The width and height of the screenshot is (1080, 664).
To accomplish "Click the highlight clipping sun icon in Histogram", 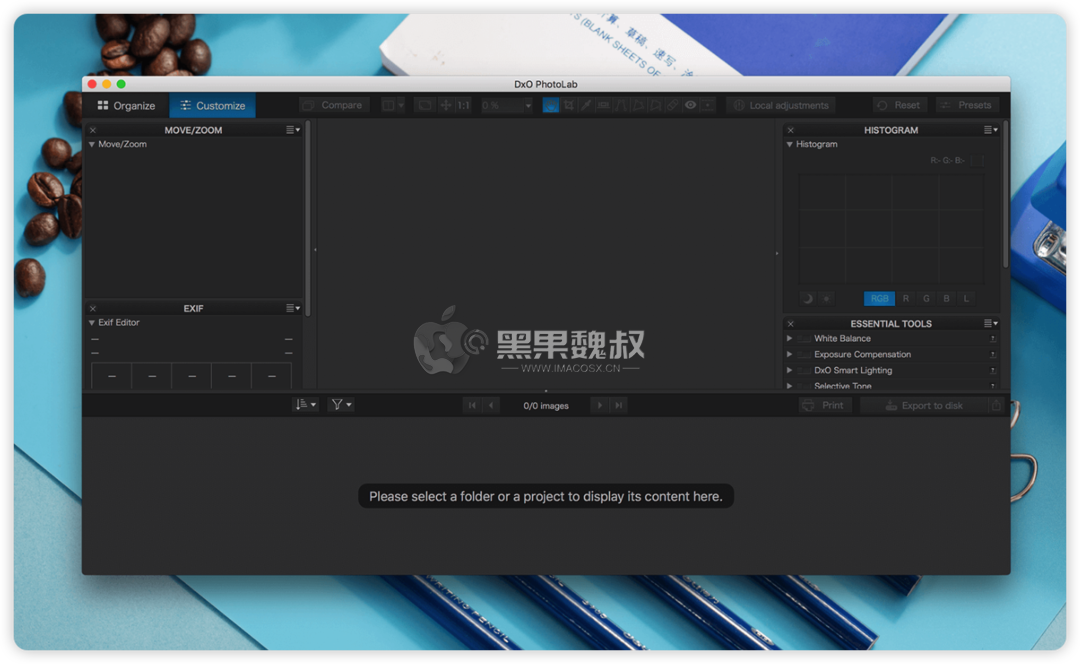I will (825, 298).
